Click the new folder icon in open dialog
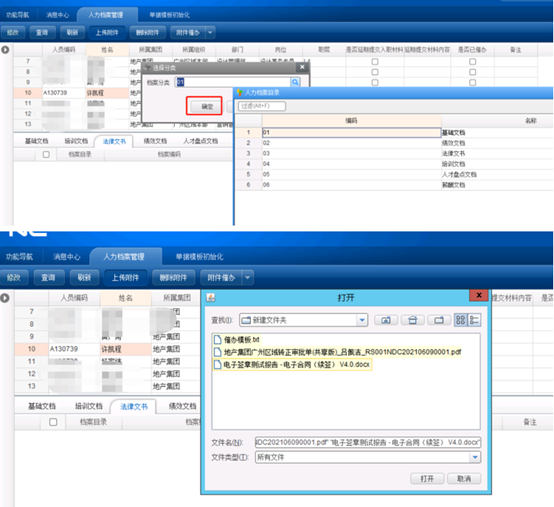The width and height of the screenshot is (554, 507). (439, 320)
